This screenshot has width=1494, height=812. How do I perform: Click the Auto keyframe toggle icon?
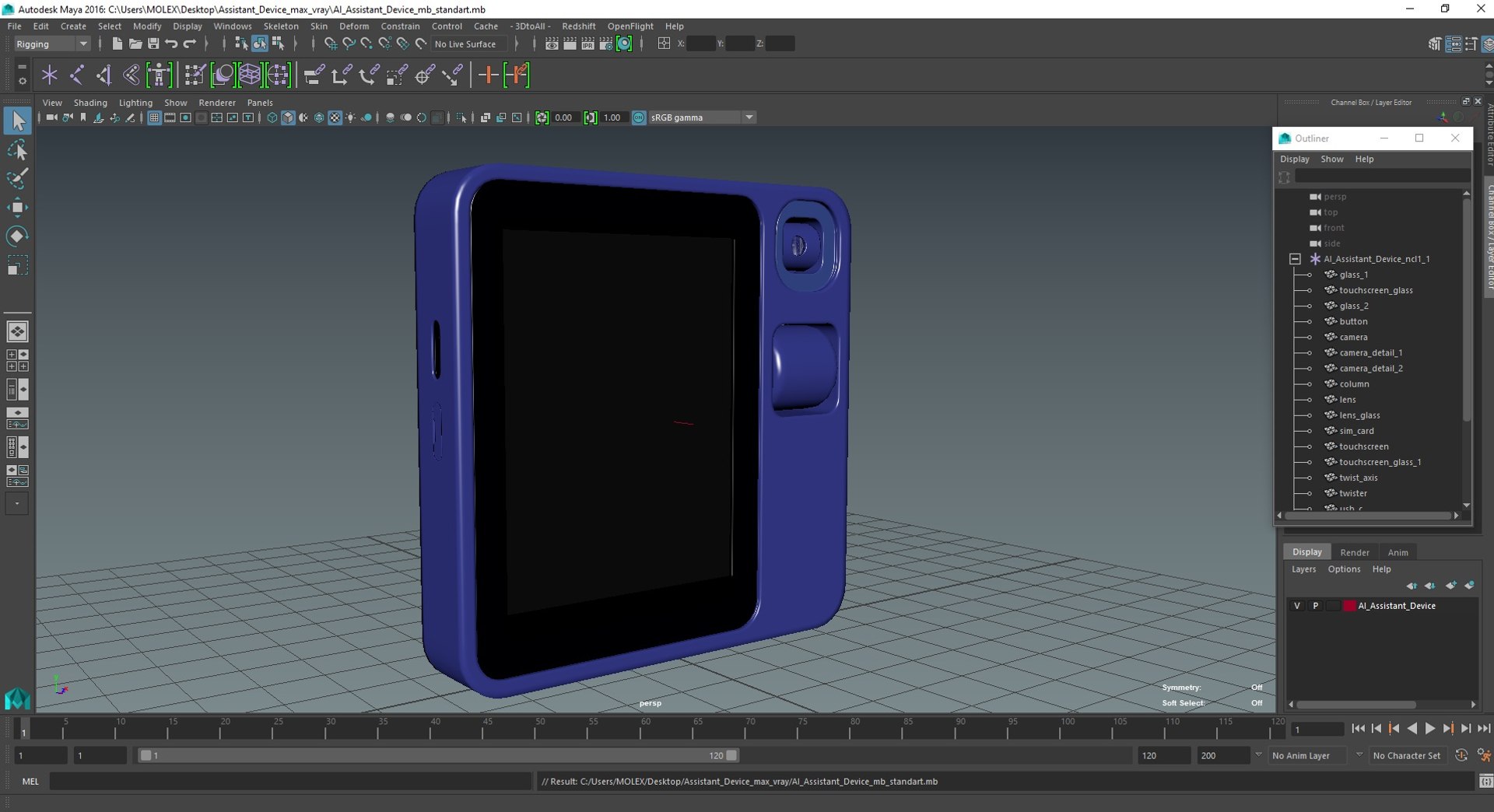click(x=1461, y=755)
